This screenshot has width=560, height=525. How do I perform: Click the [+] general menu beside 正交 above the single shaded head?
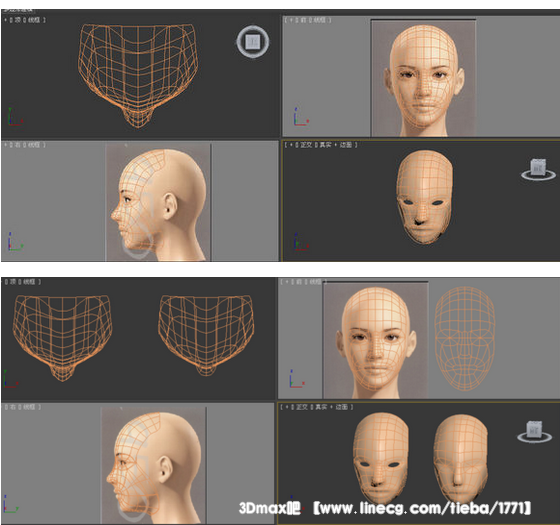(x=292, y=145)
